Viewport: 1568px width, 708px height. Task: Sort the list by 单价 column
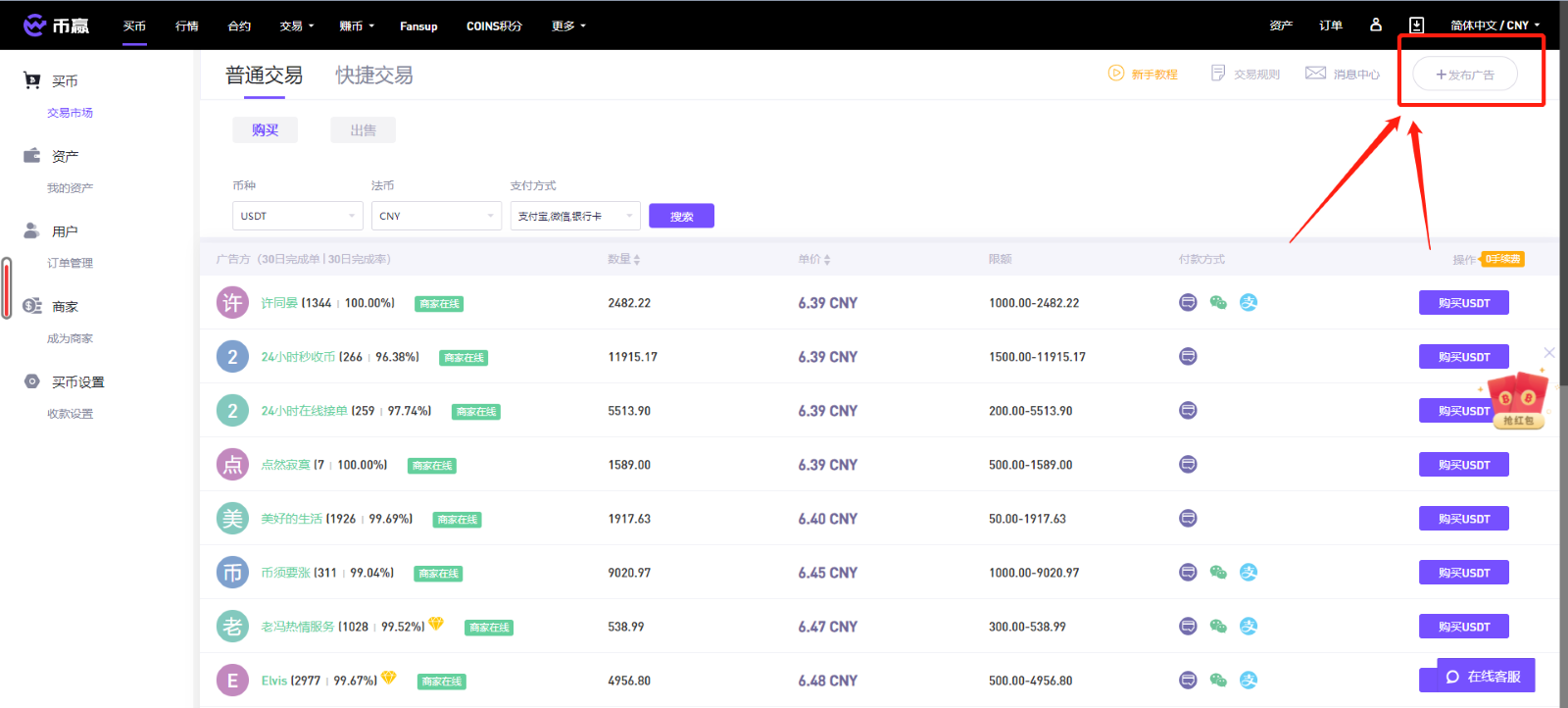(x=813, y=260)
